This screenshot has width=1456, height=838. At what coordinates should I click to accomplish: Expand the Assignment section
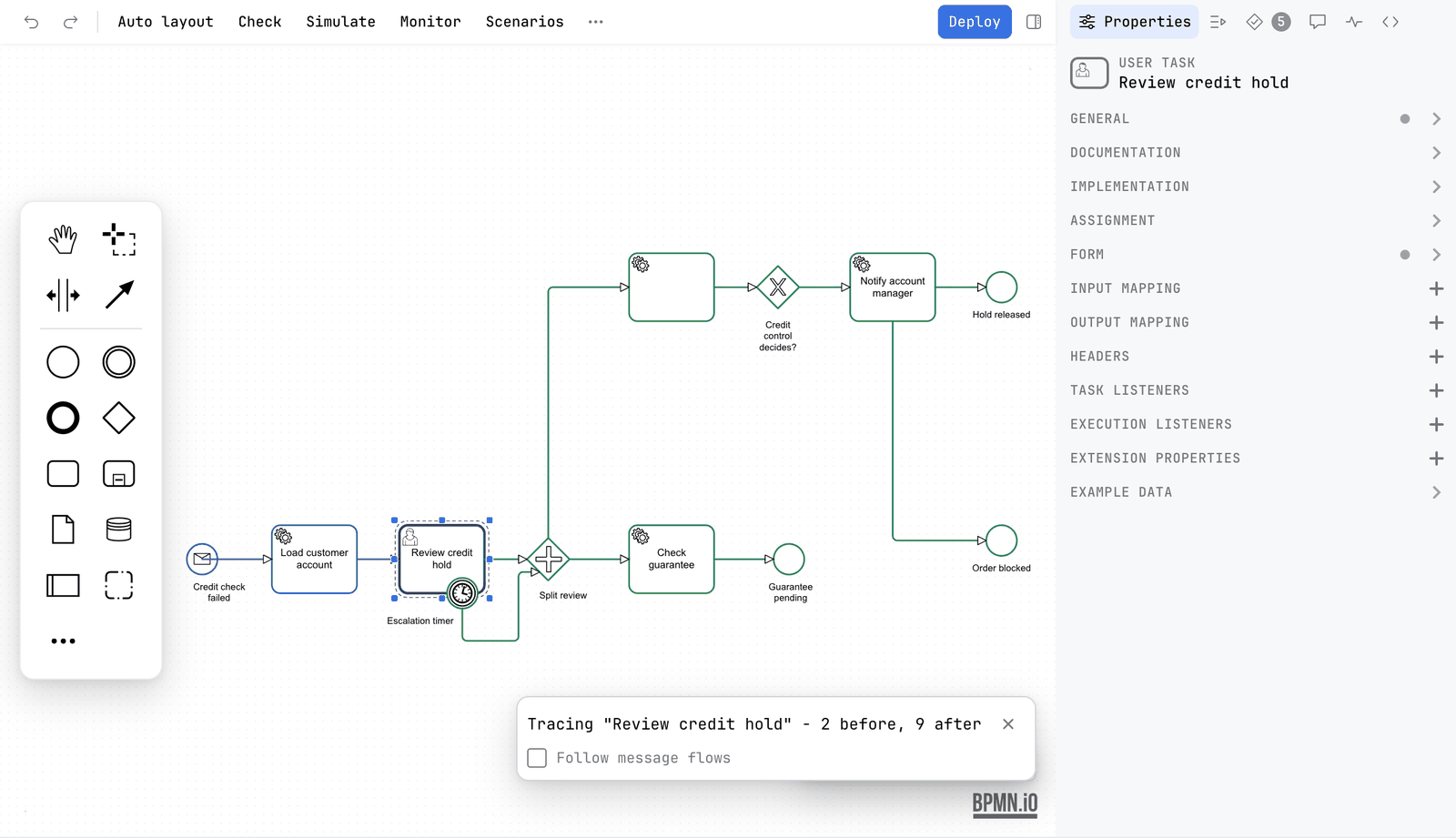click(x=1256, y=221)
